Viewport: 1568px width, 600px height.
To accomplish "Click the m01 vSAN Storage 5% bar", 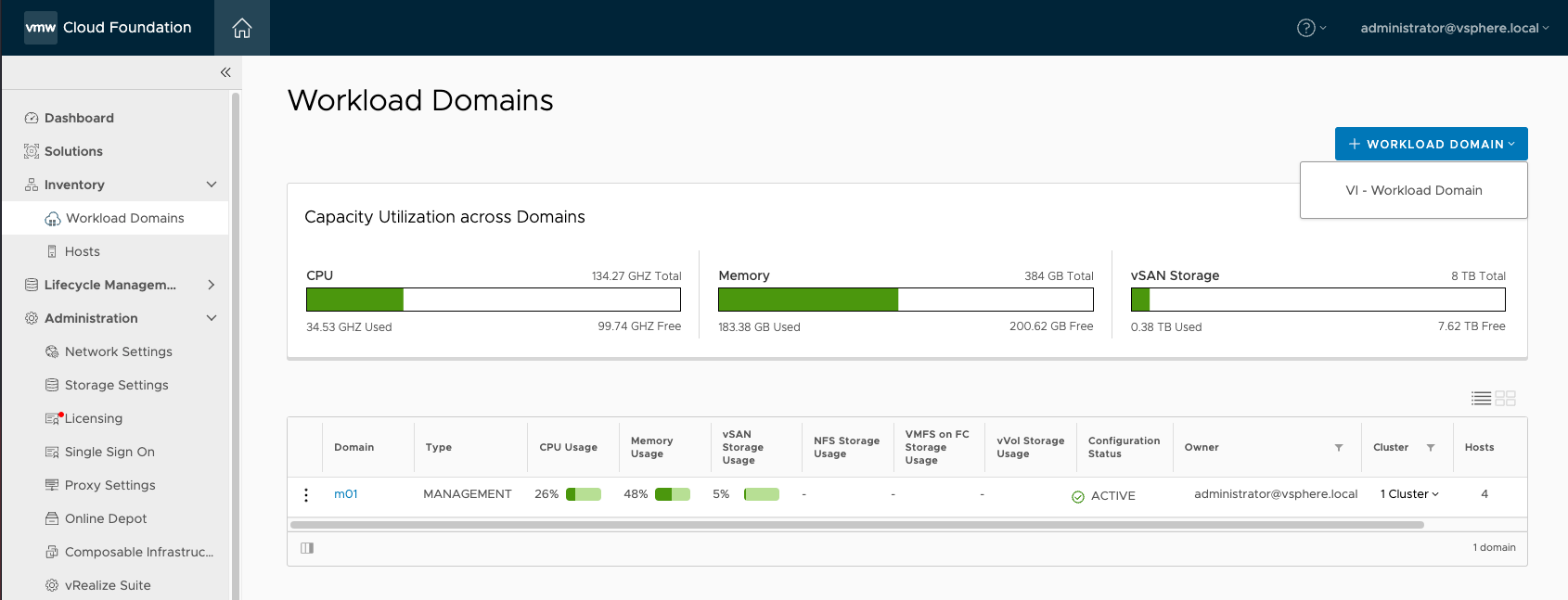I will pyautogui.click(x=762, y=494).
